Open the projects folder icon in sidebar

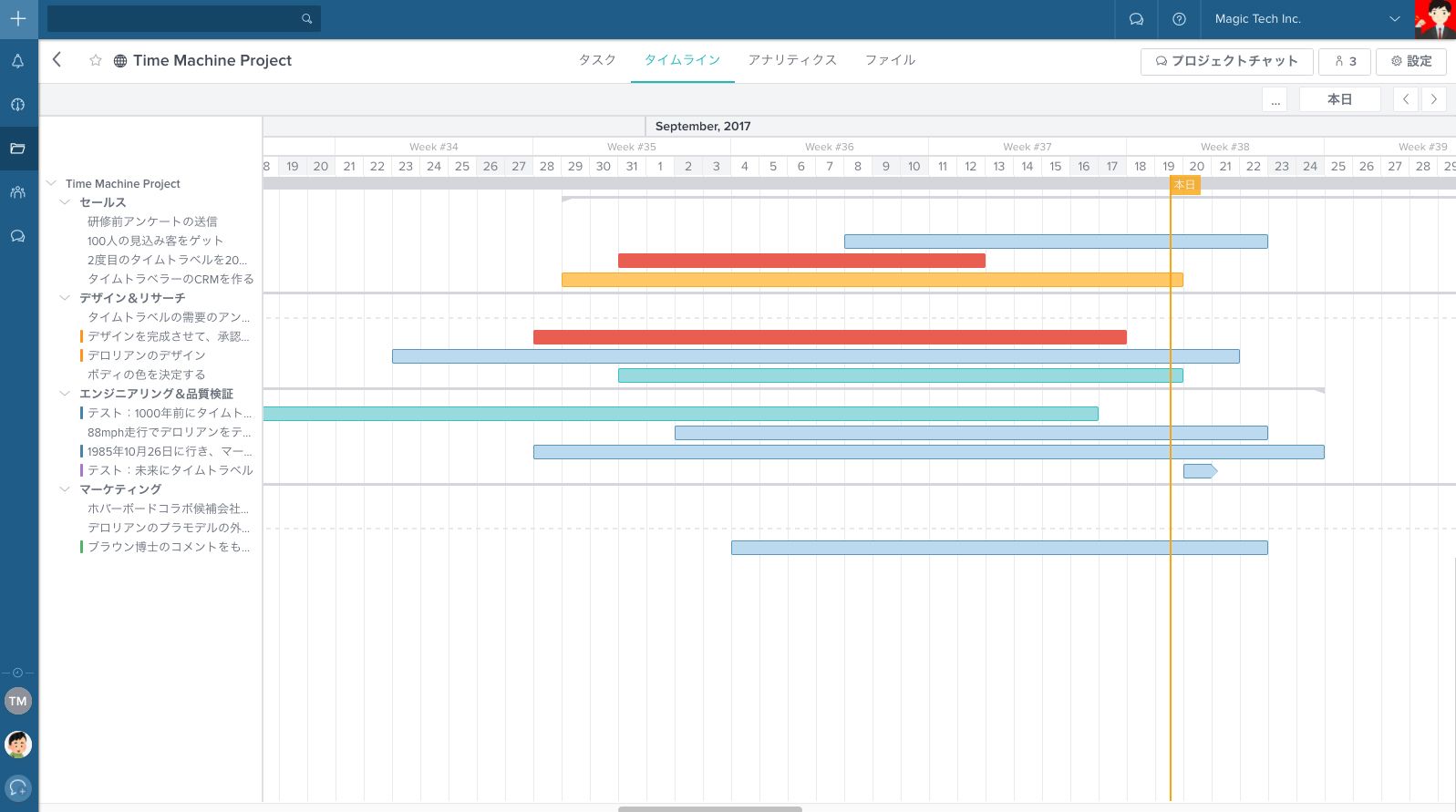[17, 149]
